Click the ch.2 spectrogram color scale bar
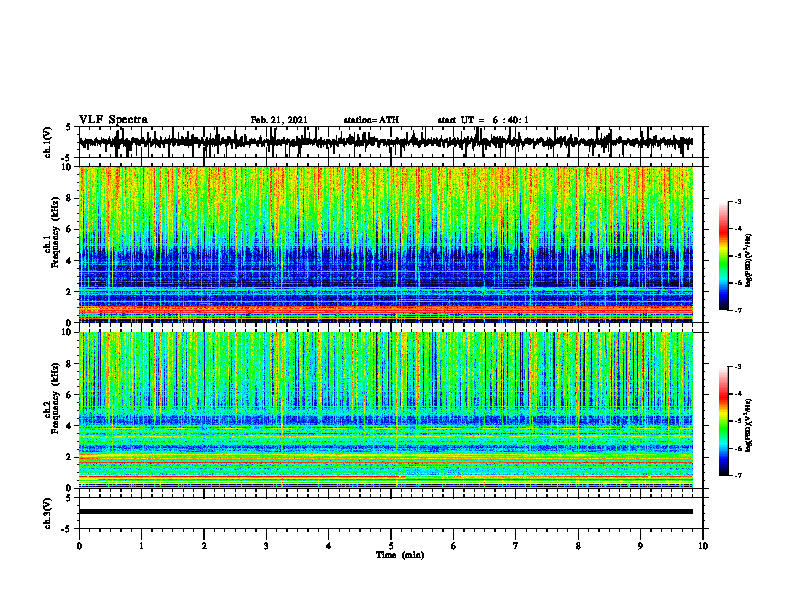 click(723, 421)
